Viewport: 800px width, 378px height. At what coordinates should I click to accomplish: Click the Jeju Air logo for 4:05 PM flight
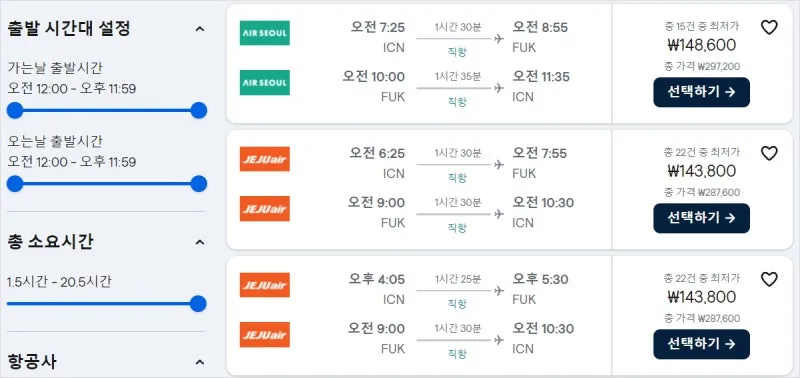point(265,285)
